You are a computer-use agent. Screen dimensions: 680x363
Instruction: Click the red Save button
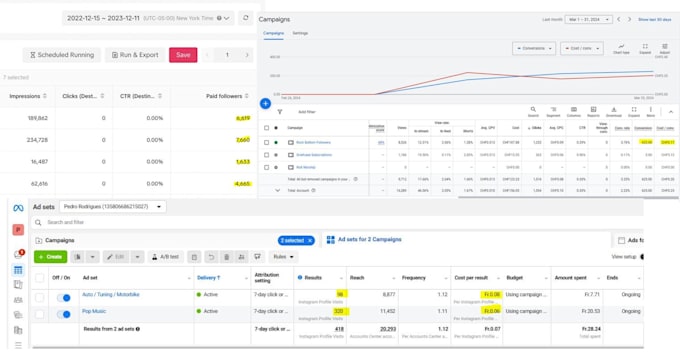pyautogui.click(x=183, y=55)
